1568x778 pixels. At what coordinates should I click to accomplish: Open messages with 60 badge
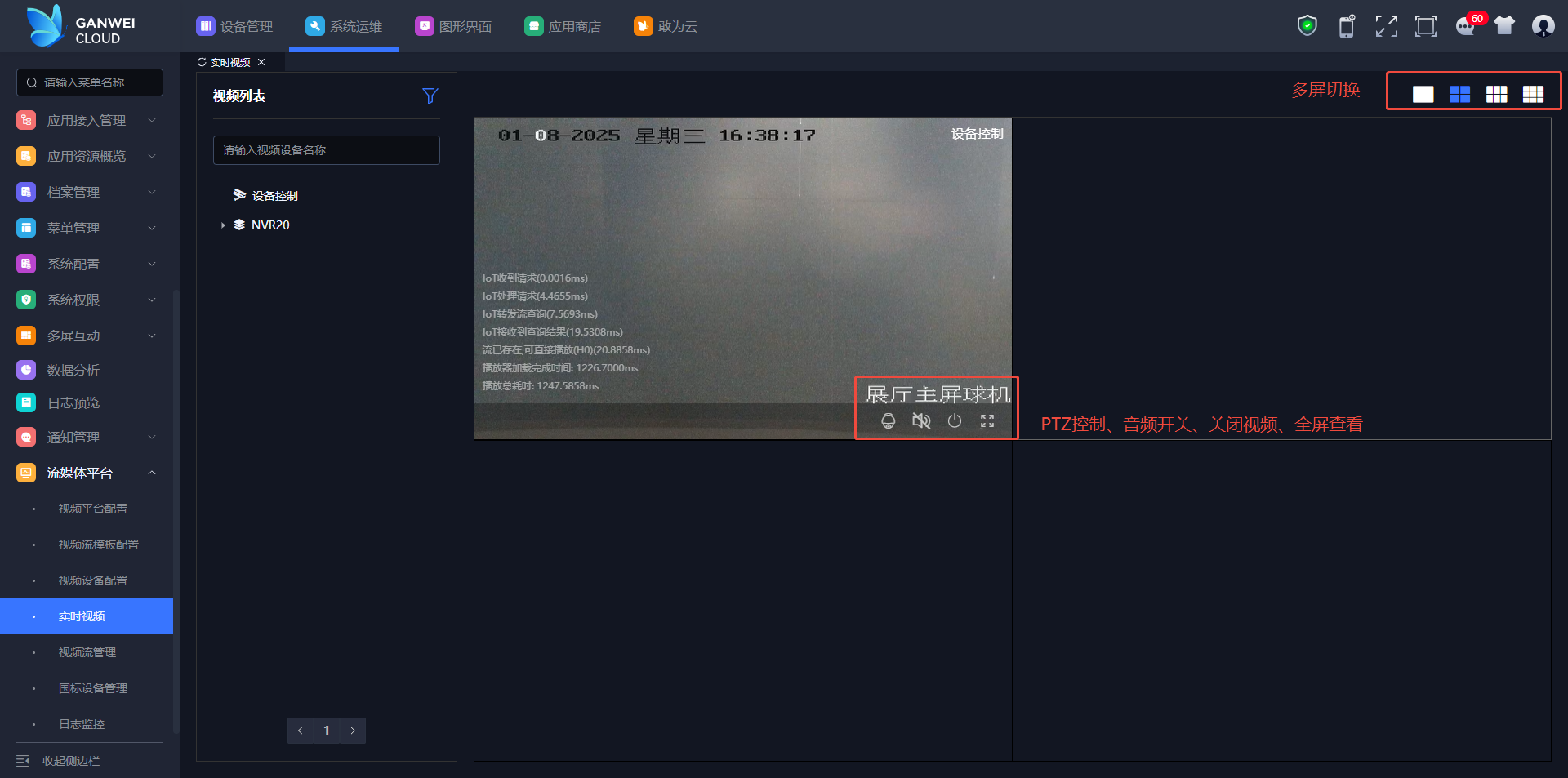coord(1468,25)
